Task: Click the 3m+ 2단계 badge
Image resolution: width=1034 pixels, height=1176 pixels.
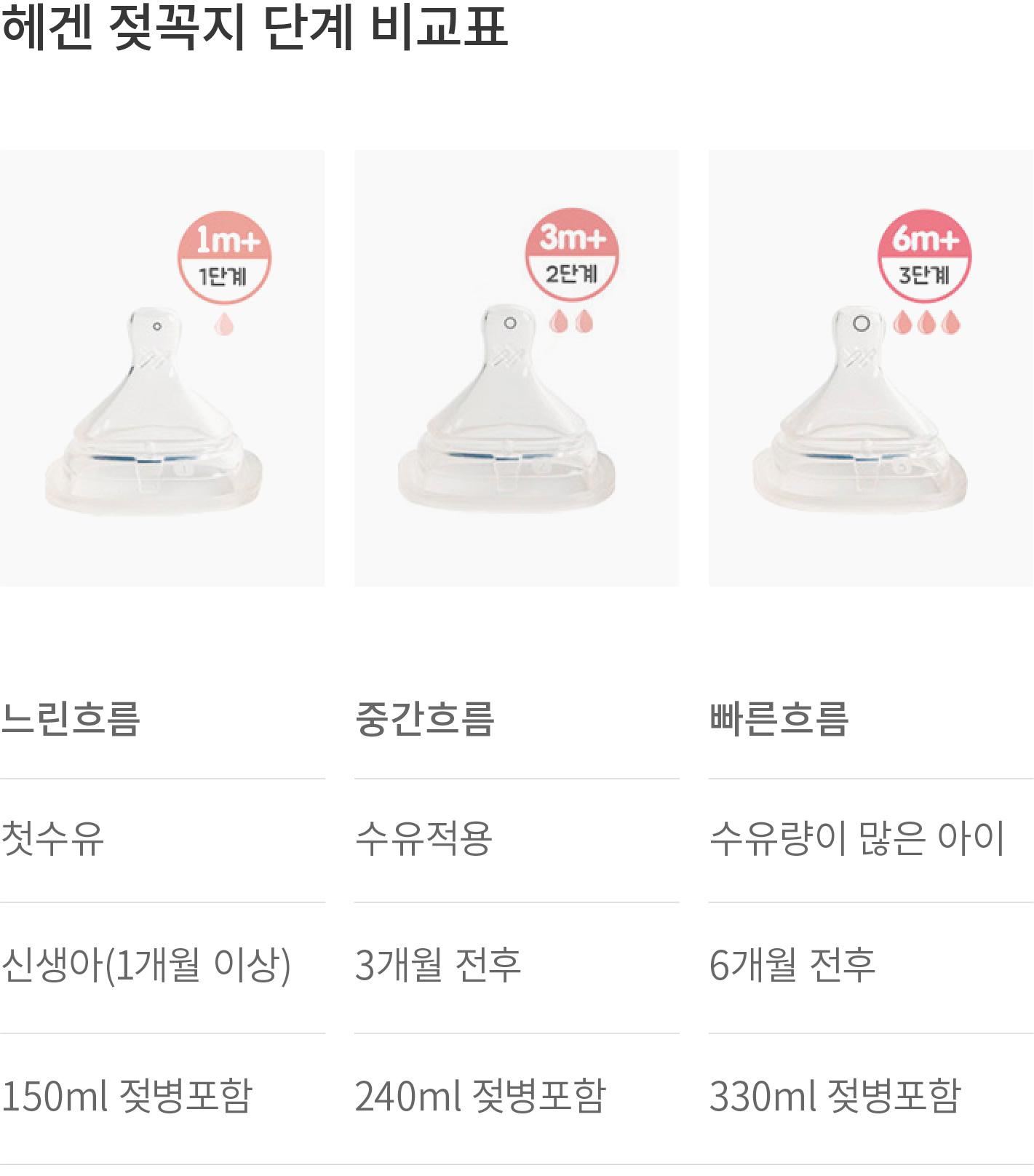Action: click(x=572, y=255)
